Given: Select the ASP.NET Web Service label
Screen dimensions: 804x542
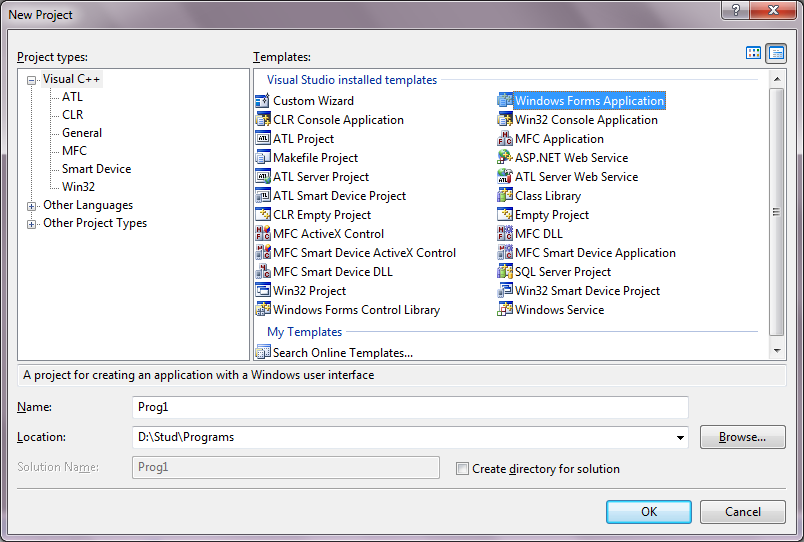Looking at the screenshot, I should pos(571,158).
